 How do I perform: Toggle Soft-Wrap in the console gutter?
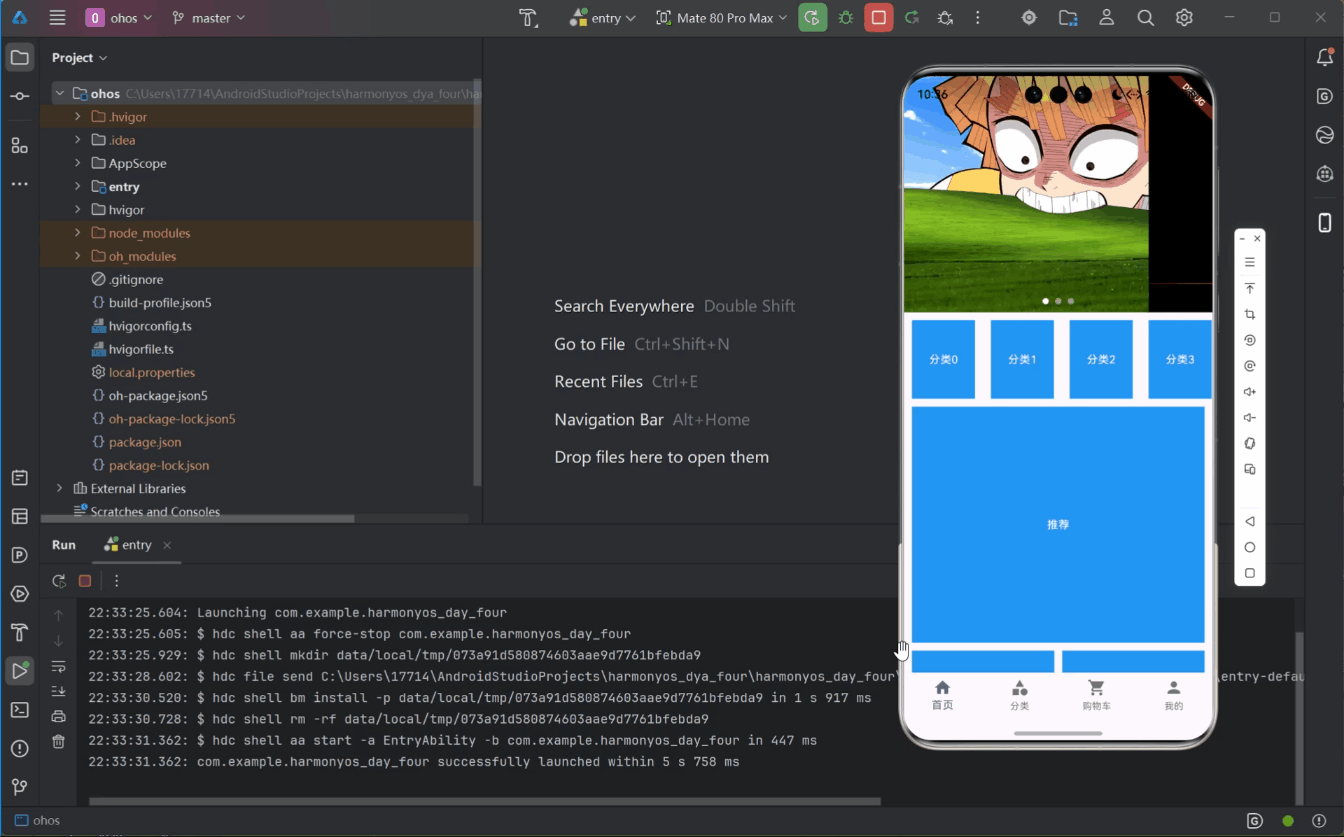click(58, 666)
